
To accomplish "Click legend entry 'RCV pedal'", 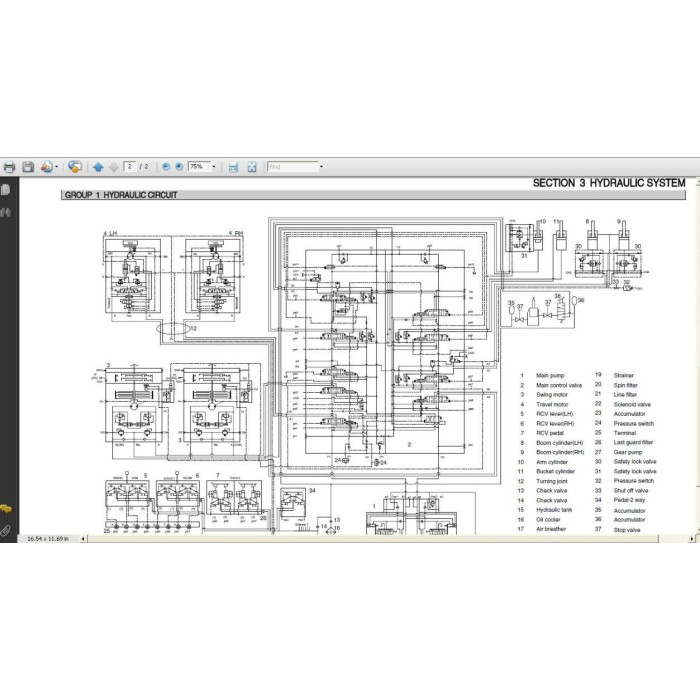I will point(550,433).
